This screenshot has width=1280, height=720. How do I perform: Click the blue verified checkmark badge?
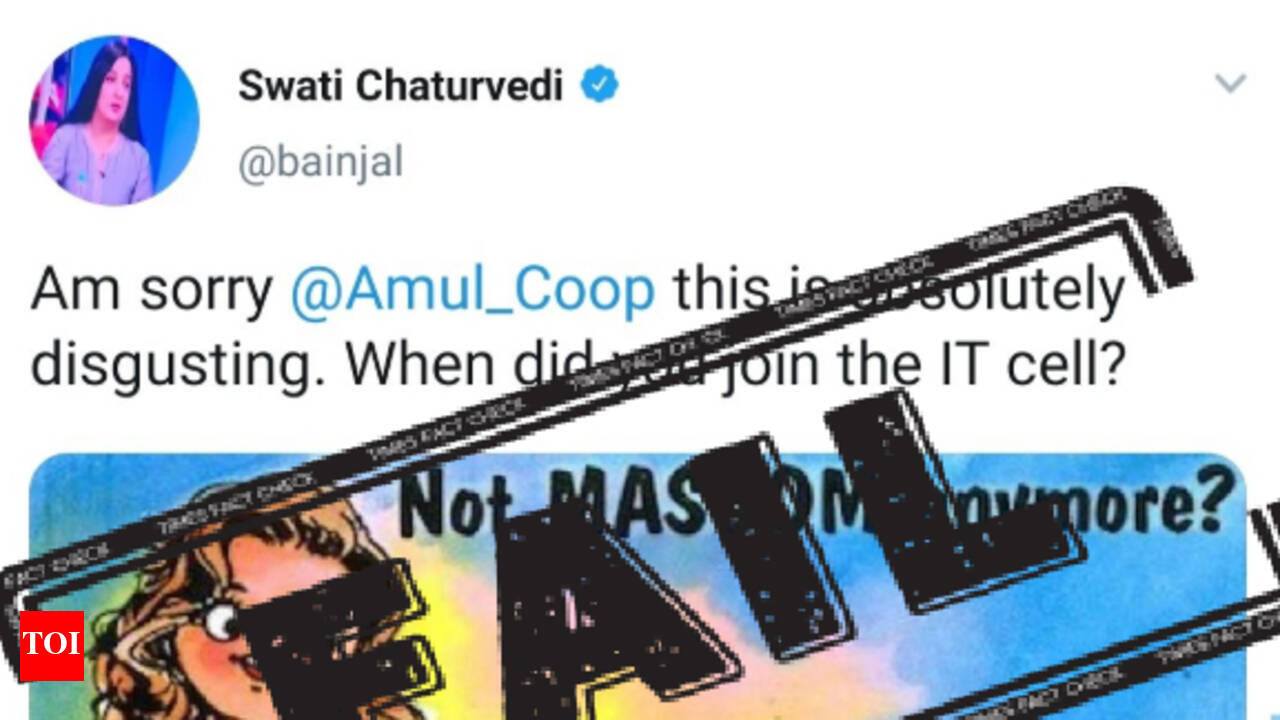(x=600, y=86)
